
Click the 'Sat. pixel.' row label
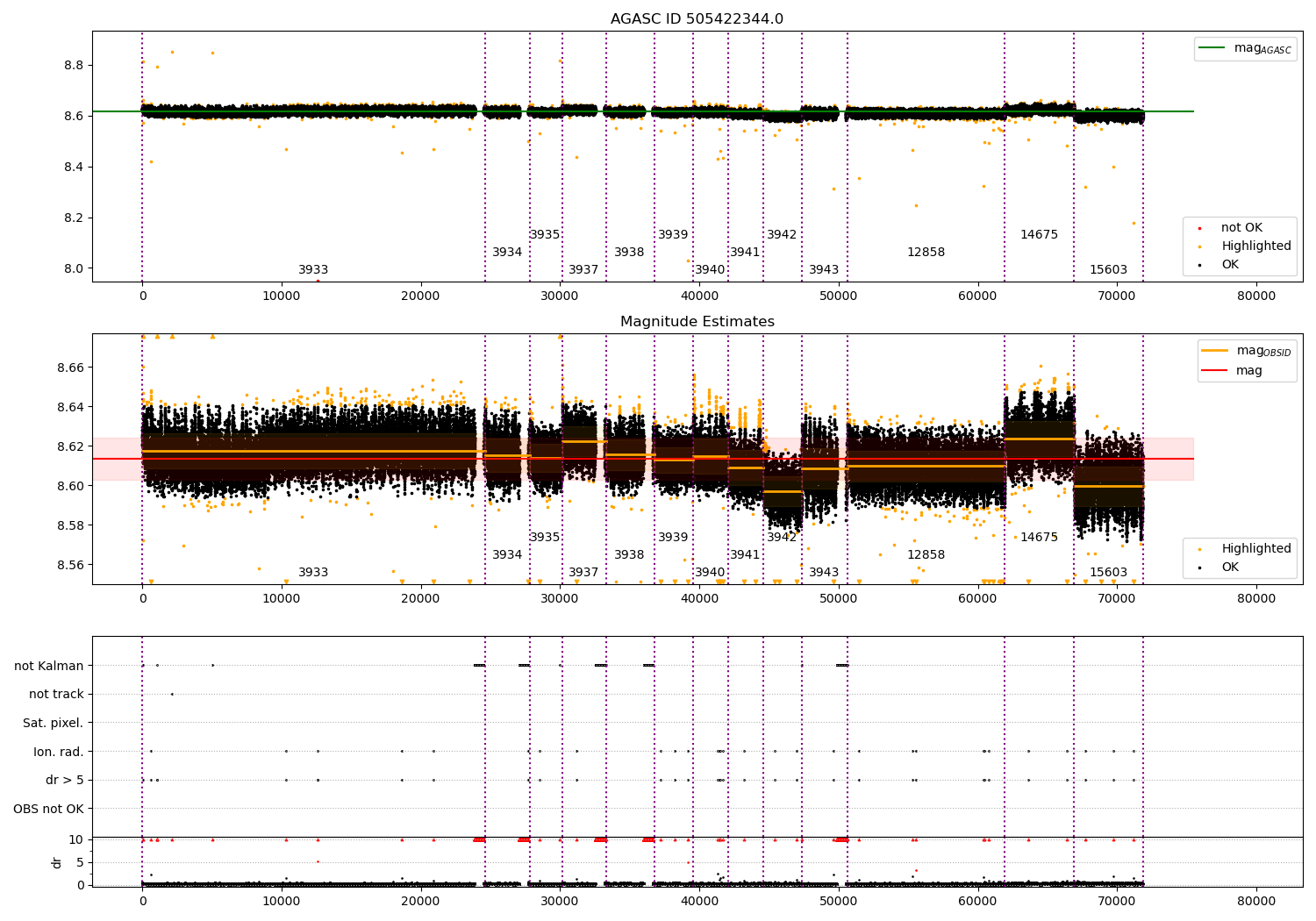tap(54, 724)
